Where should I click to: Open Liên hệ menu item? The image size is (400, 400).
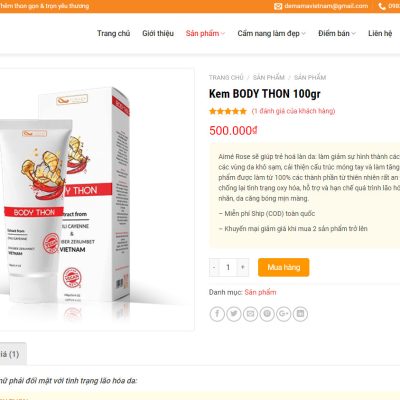pyautogui.click(x=380, y=33)
